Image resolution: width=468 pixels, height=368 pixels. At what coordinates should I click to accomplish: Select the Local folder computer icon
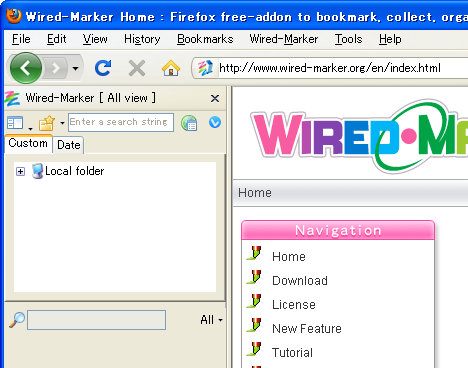click(x=37, y=171)
